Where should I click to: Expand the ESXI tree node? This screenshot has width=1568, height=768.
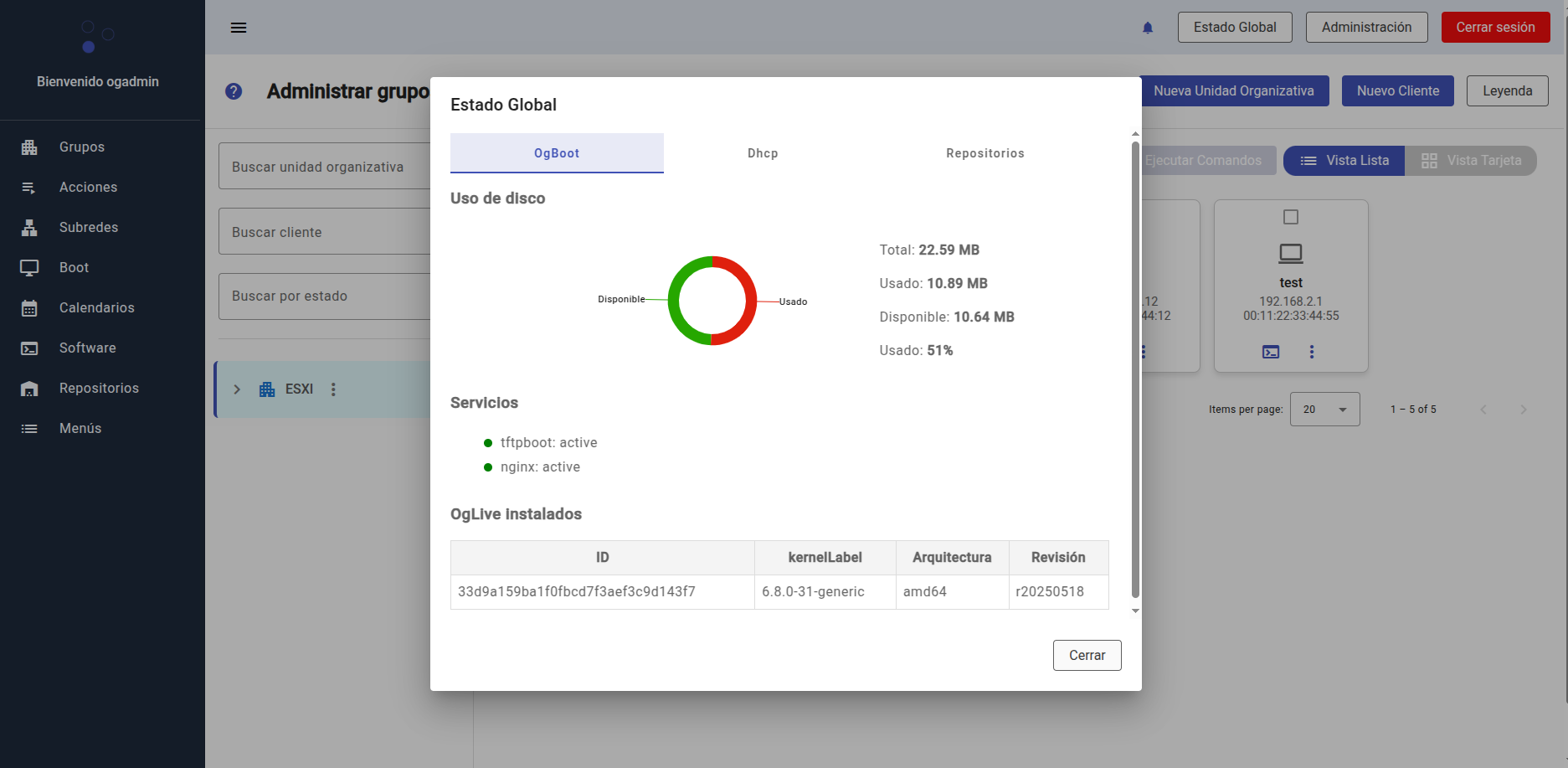click(237, 389)
